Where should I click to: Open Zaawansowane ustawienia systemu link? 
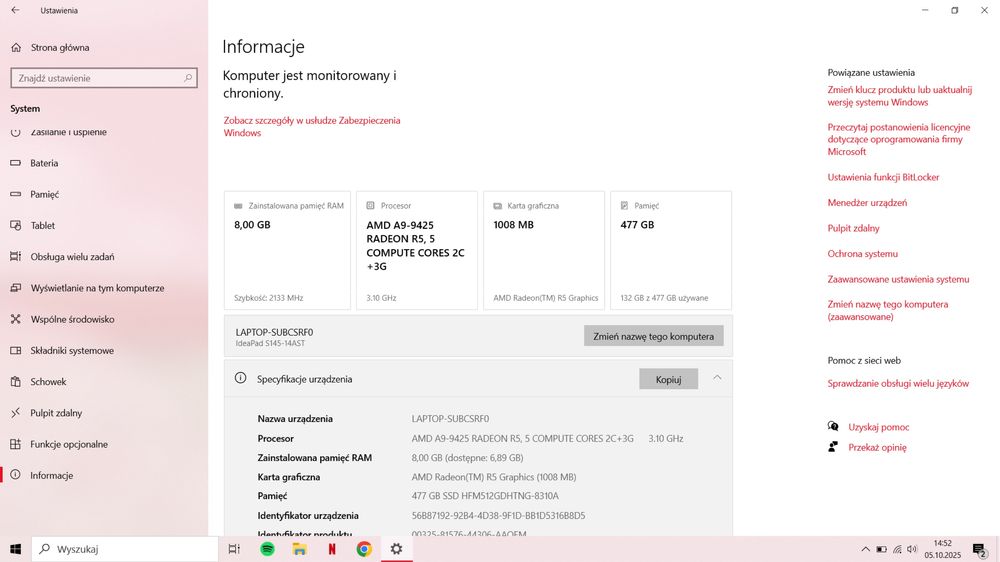click(898, 279)
